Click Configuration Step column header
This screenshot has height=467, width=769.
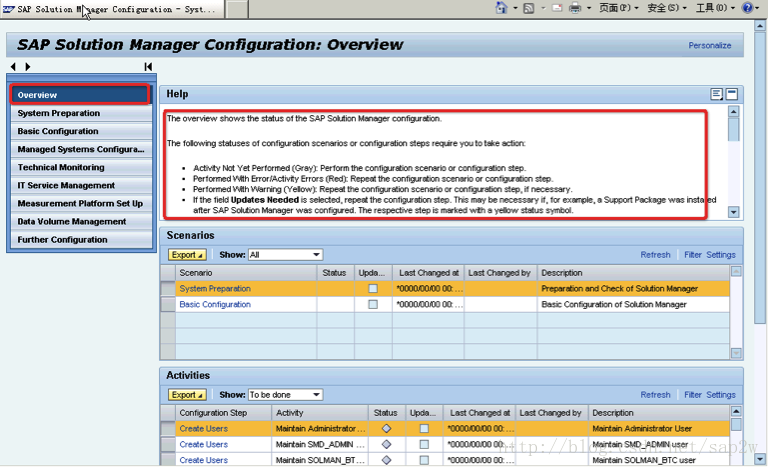pos(224,413)
